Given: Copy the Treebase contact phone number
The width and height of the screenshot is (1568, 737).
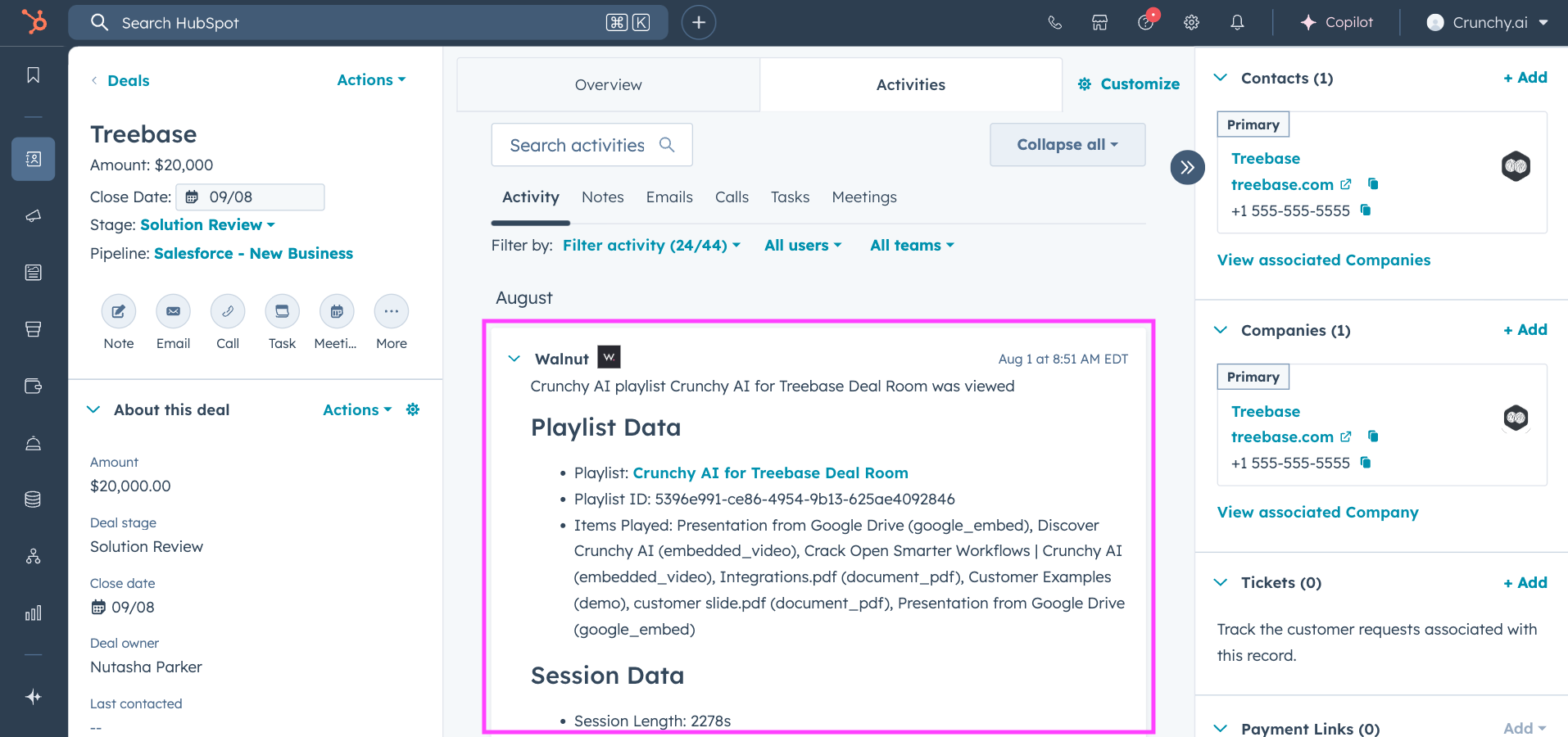Looking at the screenshot, I should coord(1366,210).
